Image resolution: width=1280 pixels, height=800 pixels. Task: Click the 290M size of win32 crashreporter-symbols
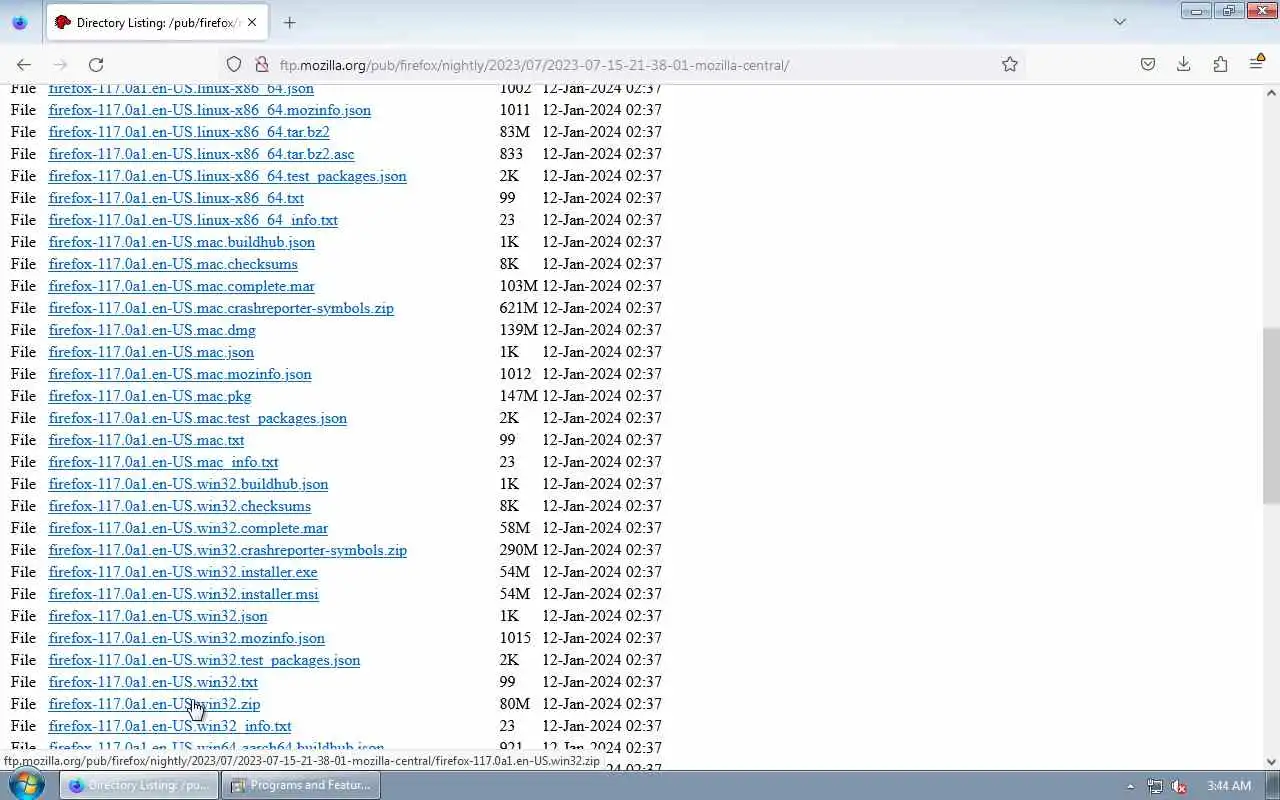(519, 550)
